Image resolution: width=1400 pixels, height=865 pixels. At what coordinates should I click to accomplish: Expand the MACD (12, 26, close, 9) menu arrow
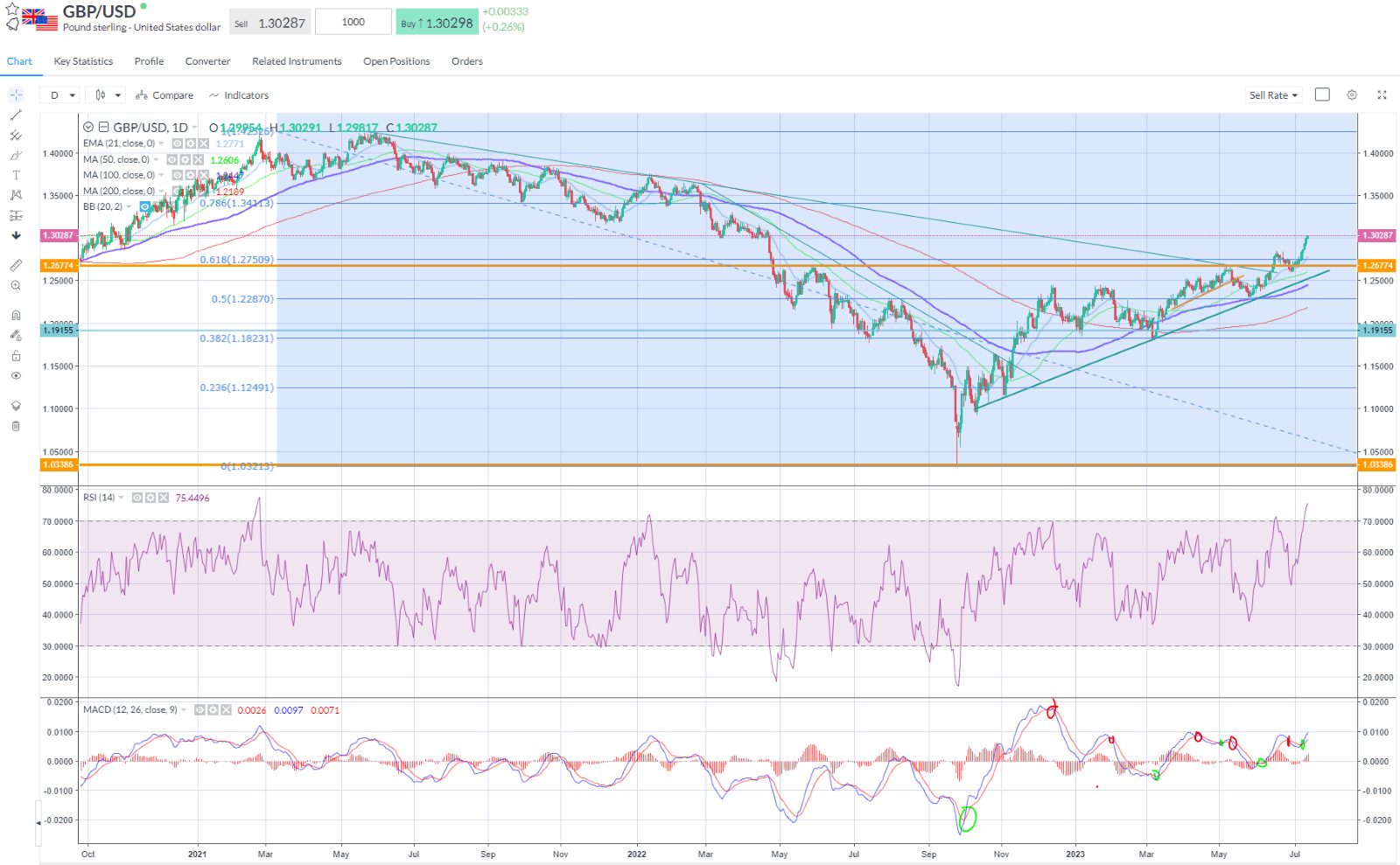pyautogui.click(x=184, y=710)
